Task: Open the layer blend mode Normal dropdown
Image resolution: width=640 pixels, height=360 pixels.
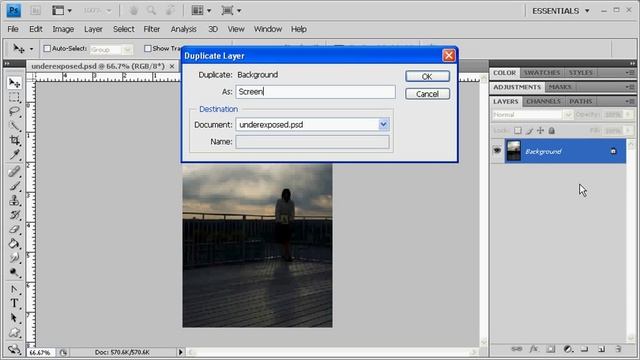Action: click(x=532, y=115)
